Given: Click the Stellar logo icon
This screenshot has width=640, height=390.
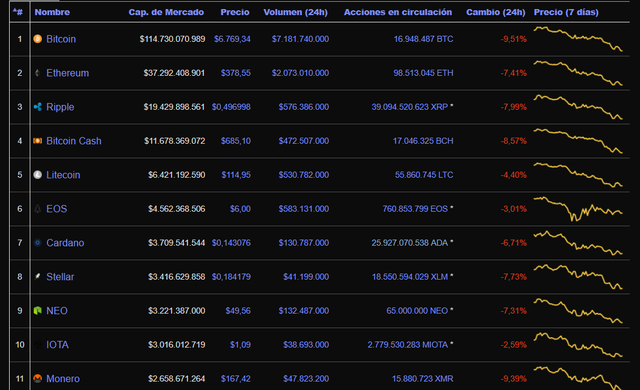Looking at the screenshot, I should (38, 277).
